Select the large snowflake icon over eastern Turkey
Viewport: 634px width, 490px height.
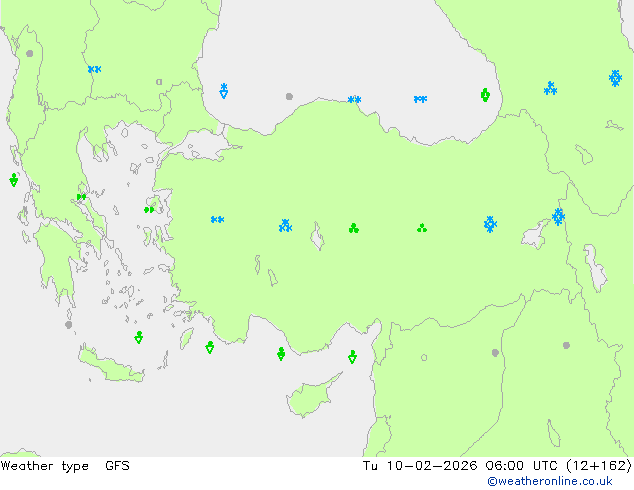(490, 224)
